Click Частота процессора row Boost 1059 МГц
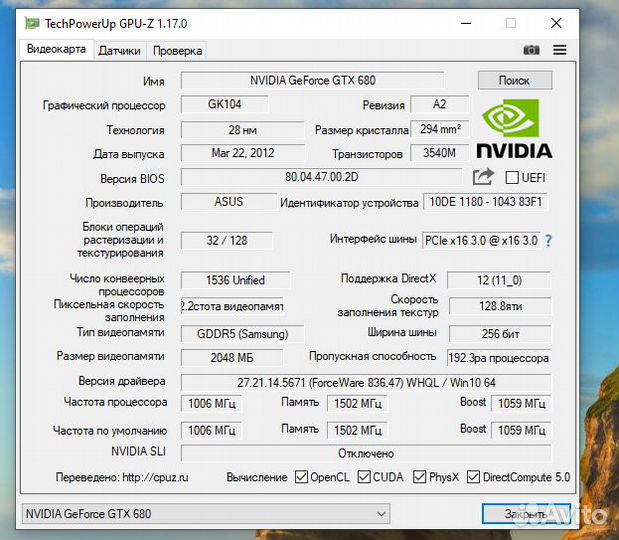This screenshot has width=619, height=540. coord(521,403)
